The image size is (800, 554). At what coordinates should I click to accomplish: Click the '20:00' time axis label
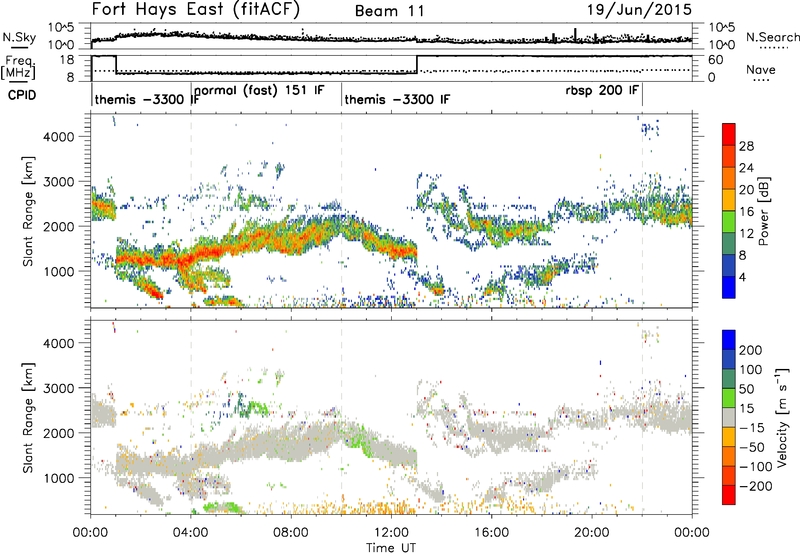591,533
